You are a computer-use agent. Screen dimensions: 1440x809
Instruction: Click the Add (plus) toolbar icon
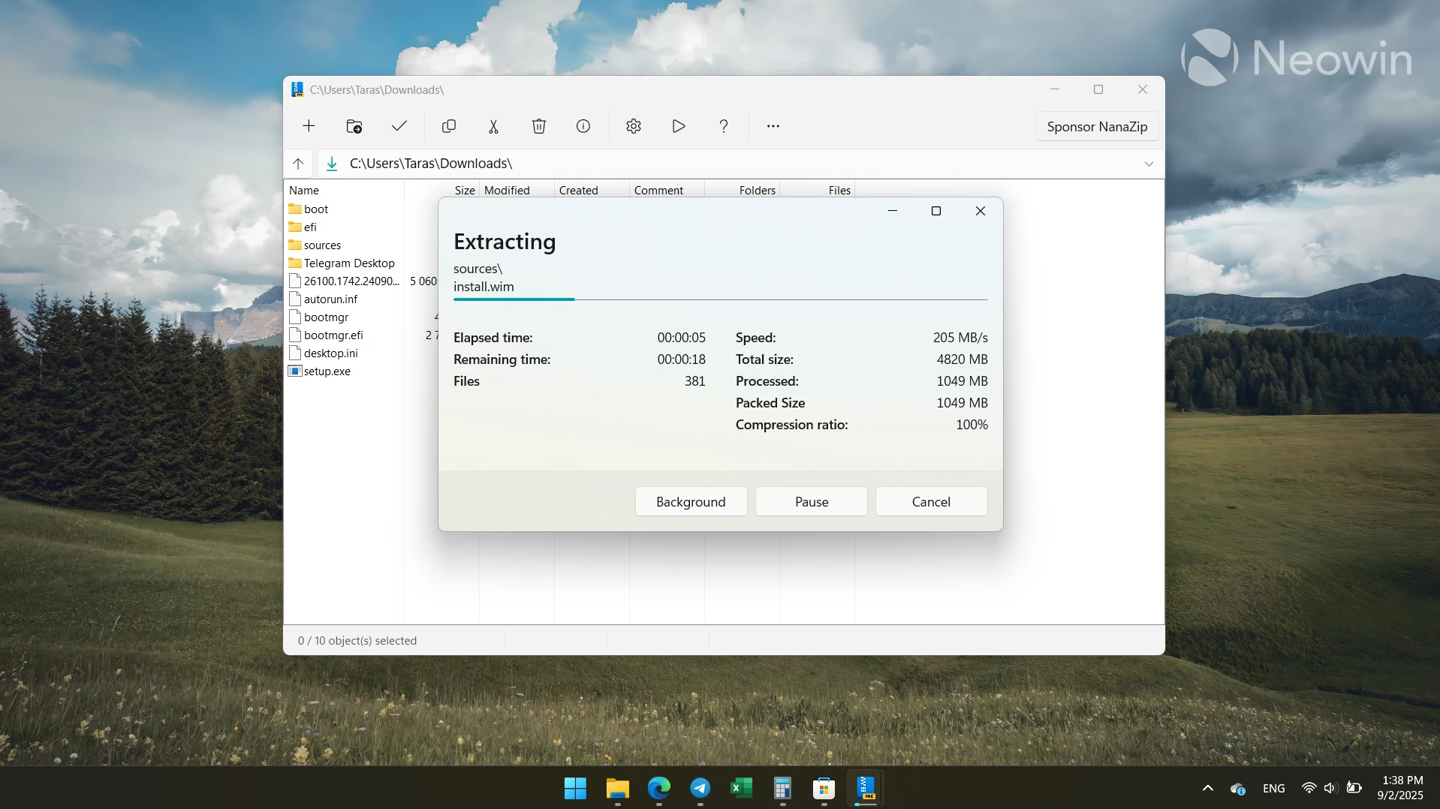(x=309, y=126)
